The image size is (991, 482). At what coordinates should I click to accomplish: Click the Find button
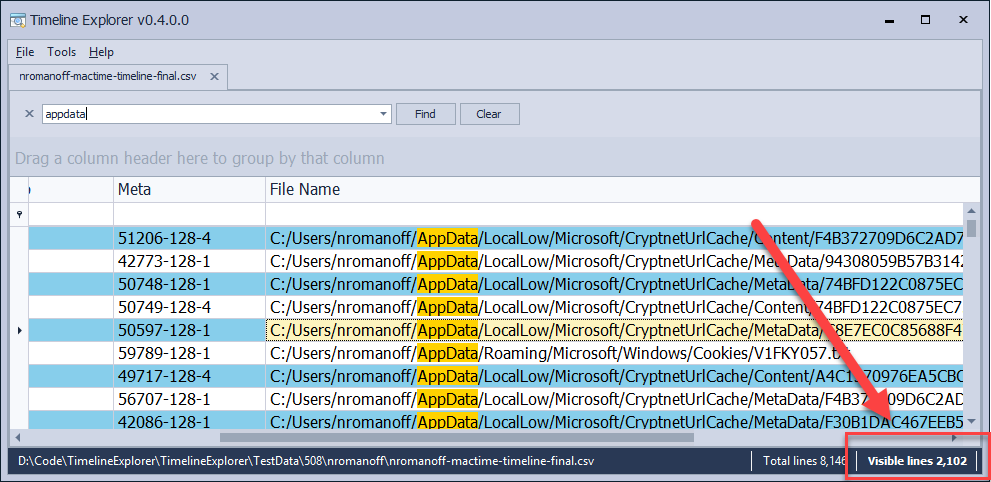tap(425, 114)
